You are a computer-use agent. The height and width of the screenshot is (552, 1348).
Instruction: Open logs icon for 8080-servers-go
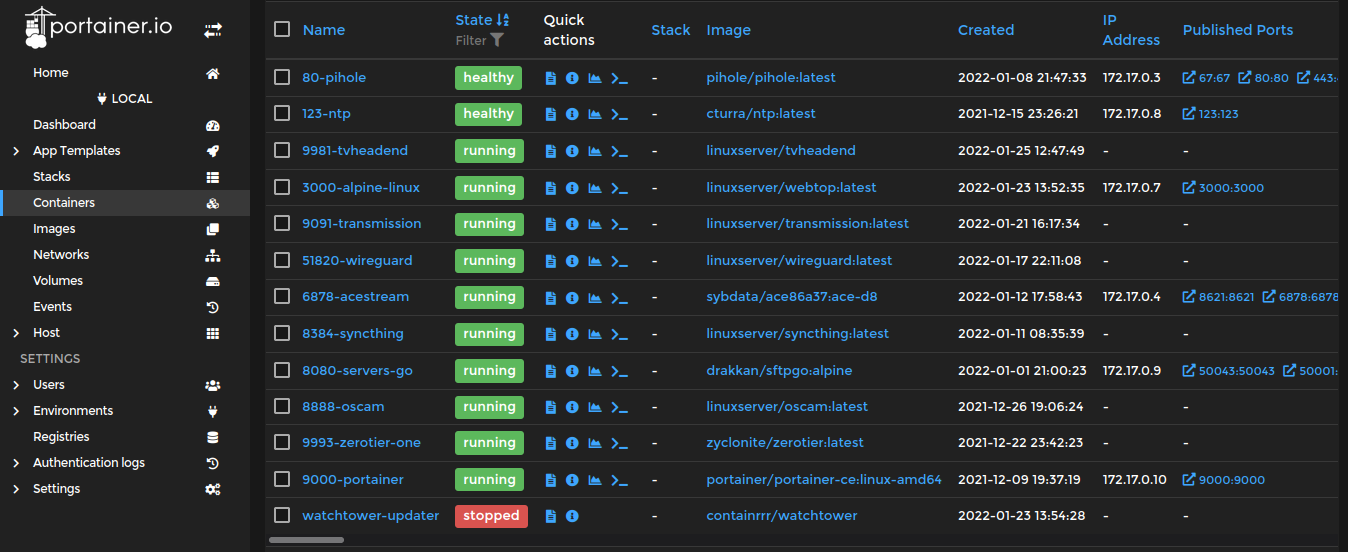550,371
